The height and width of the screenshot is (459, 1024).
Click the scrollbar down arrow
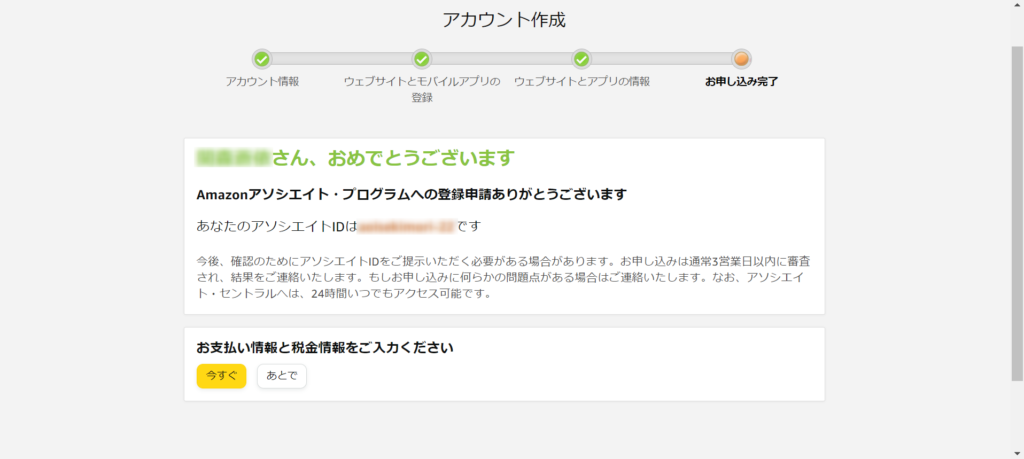pos(1017,453)
